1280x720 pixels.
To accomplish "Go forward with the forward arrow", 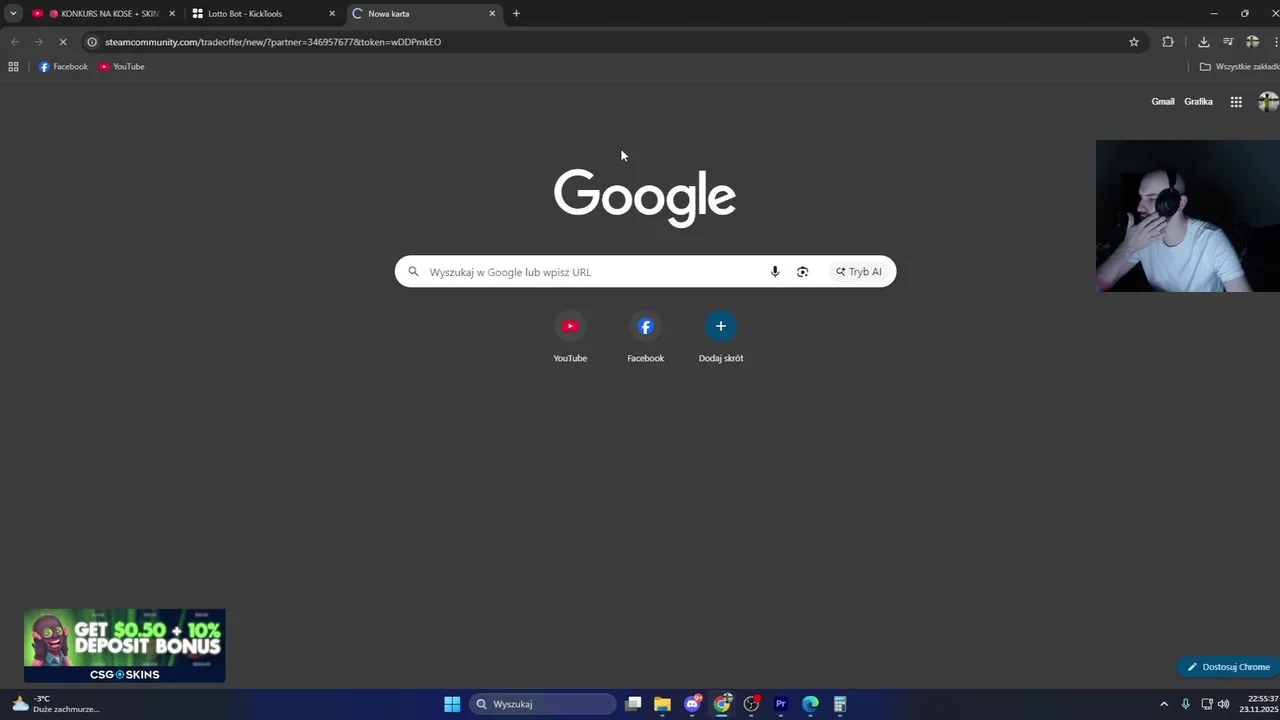I will coord(38,42).
